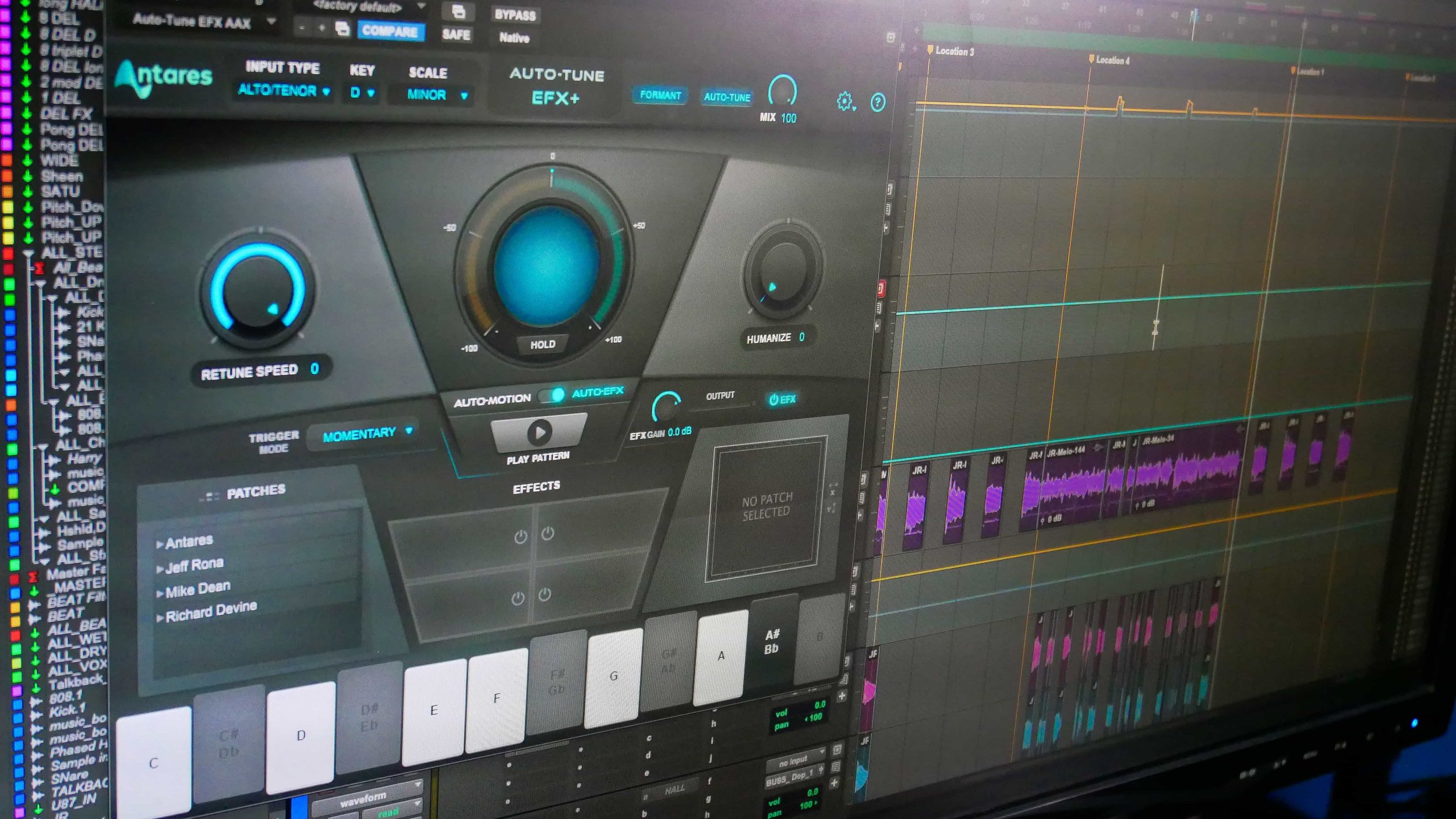Select the WIDE track in track list
Screen dimensions: 1456x819
[x=59, y=160]
